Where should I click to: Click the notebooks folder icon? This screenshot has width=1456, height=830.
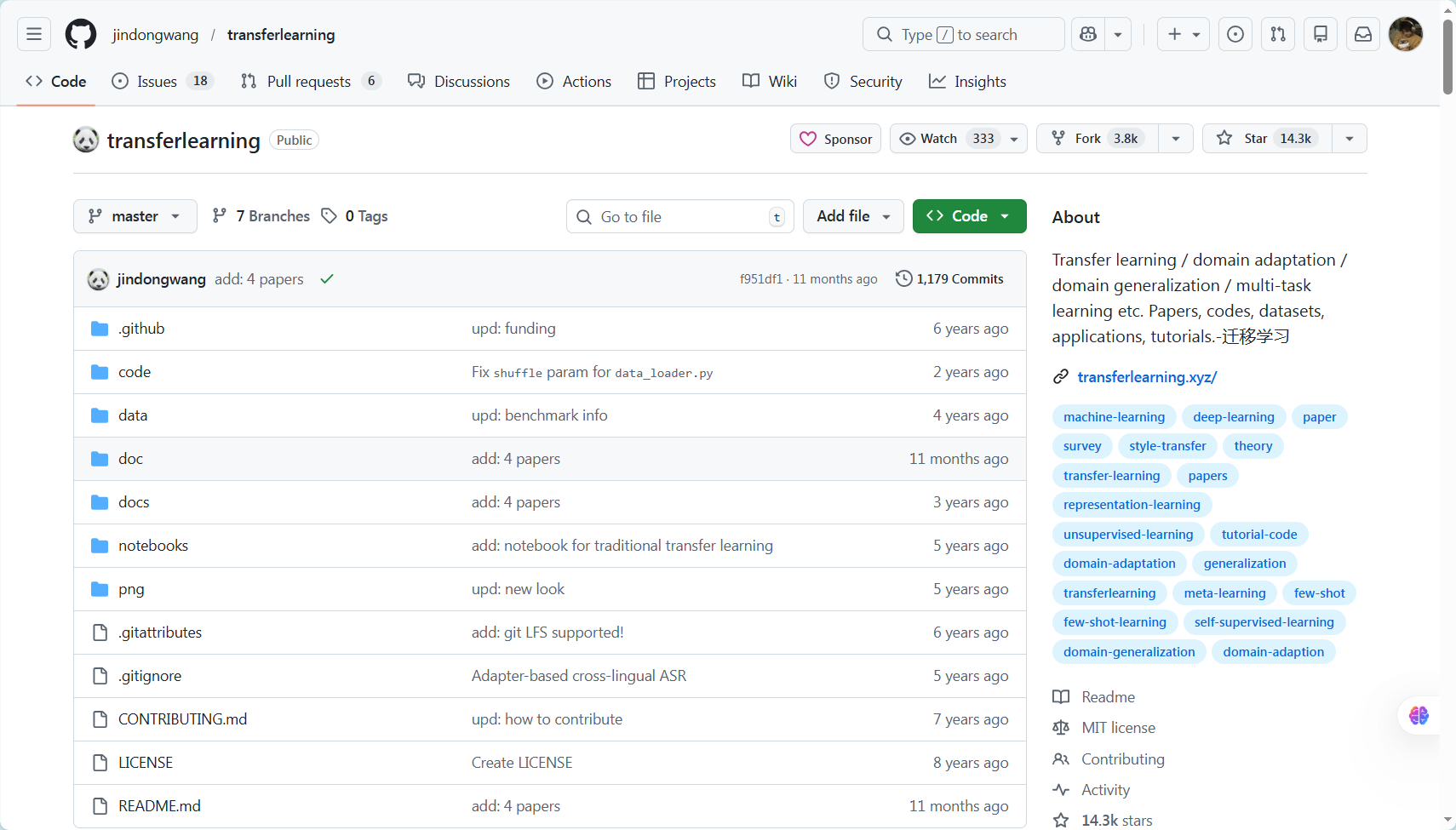pos(100,546)
